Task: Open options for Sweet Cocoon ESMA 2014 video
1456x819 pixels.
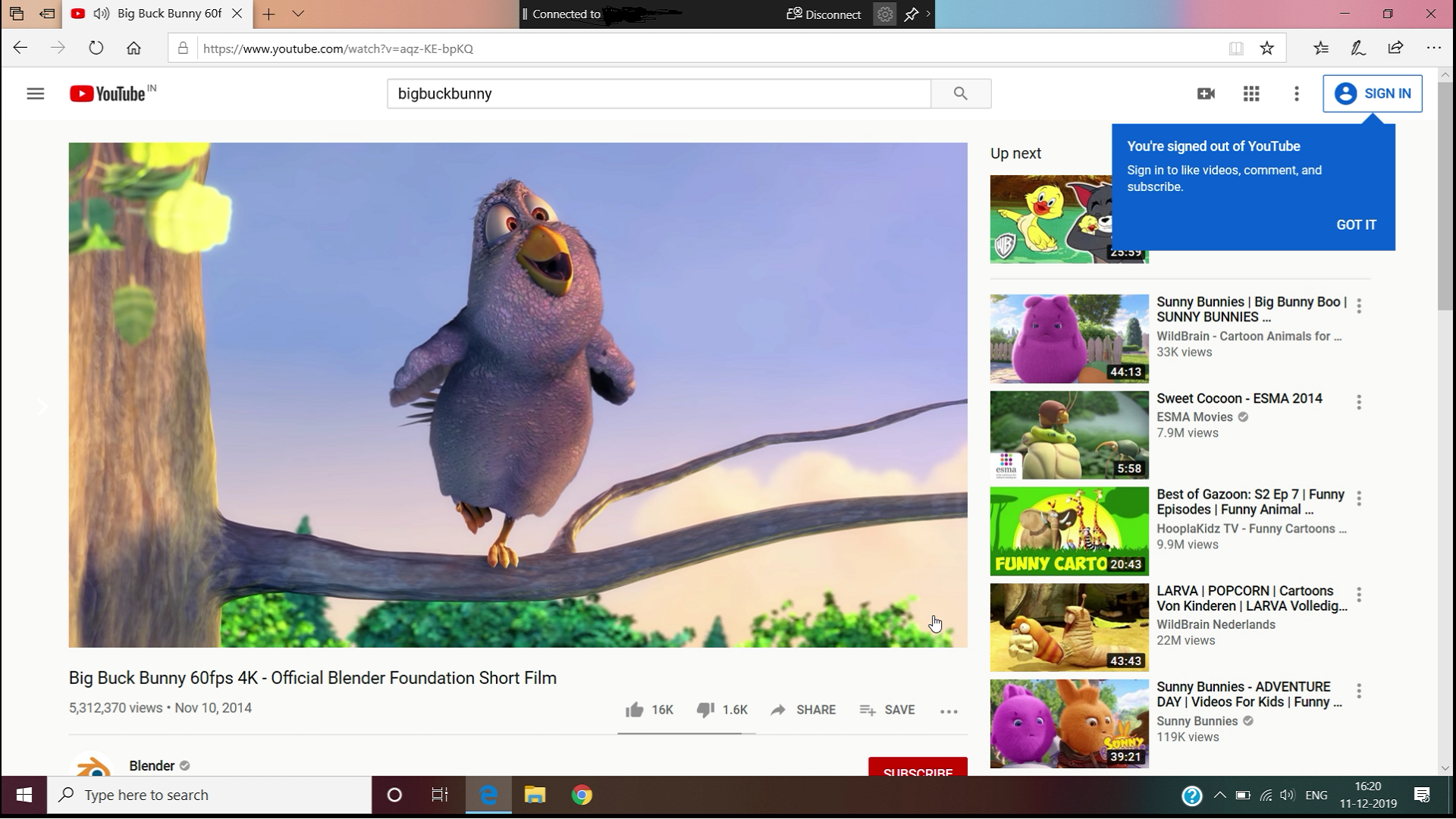Action: pyautogui.click(x=1357, y=400)
